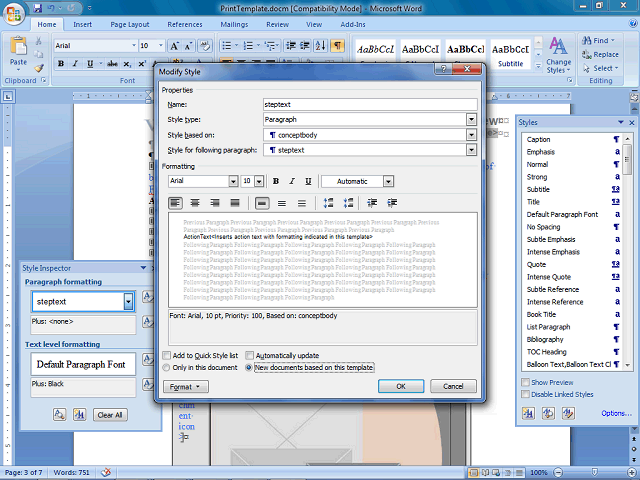Screen dimensions: 640x480
Task: Click New Style icon in Styles pane
Action: click(529, 413)
